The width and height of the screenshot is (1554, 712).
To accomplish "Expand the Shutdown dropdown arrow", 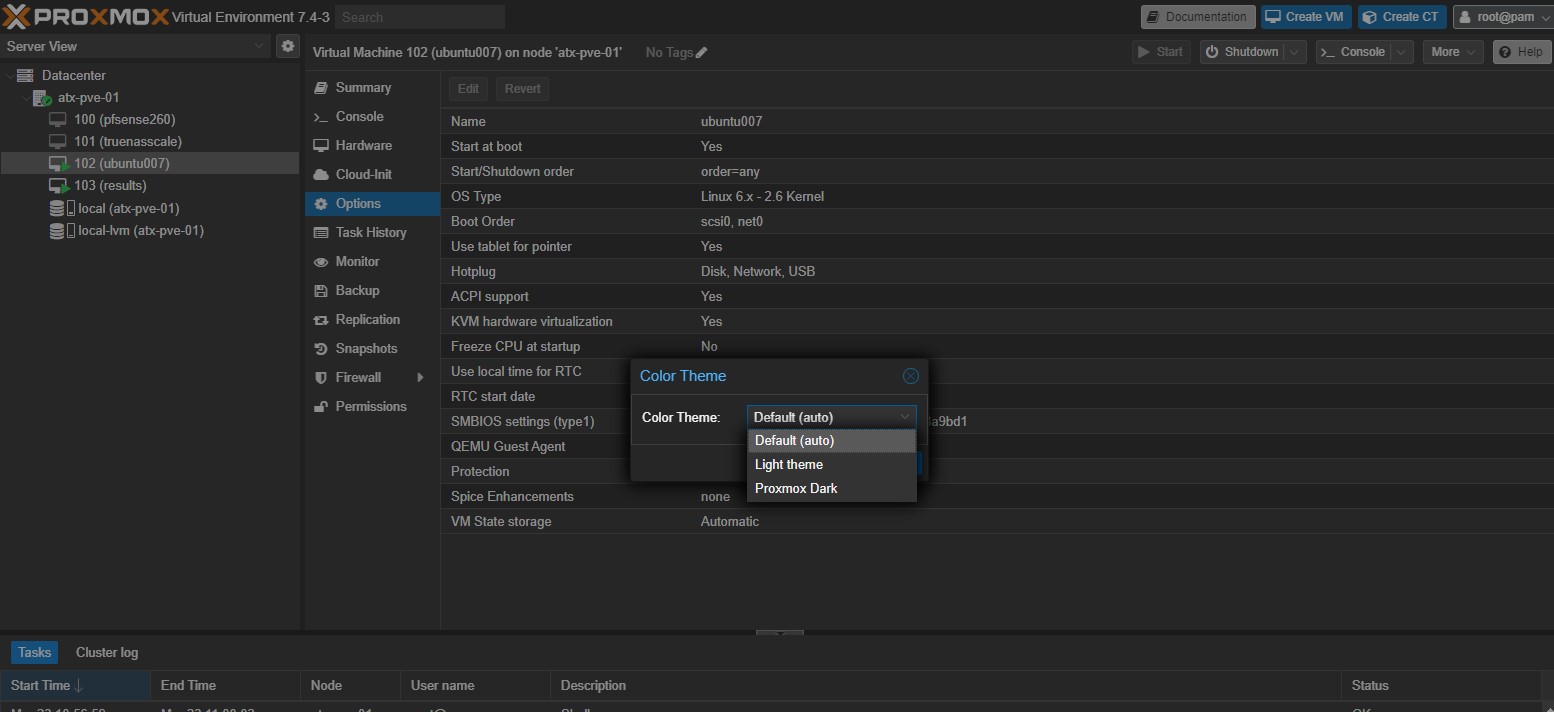I will 1295,52.
